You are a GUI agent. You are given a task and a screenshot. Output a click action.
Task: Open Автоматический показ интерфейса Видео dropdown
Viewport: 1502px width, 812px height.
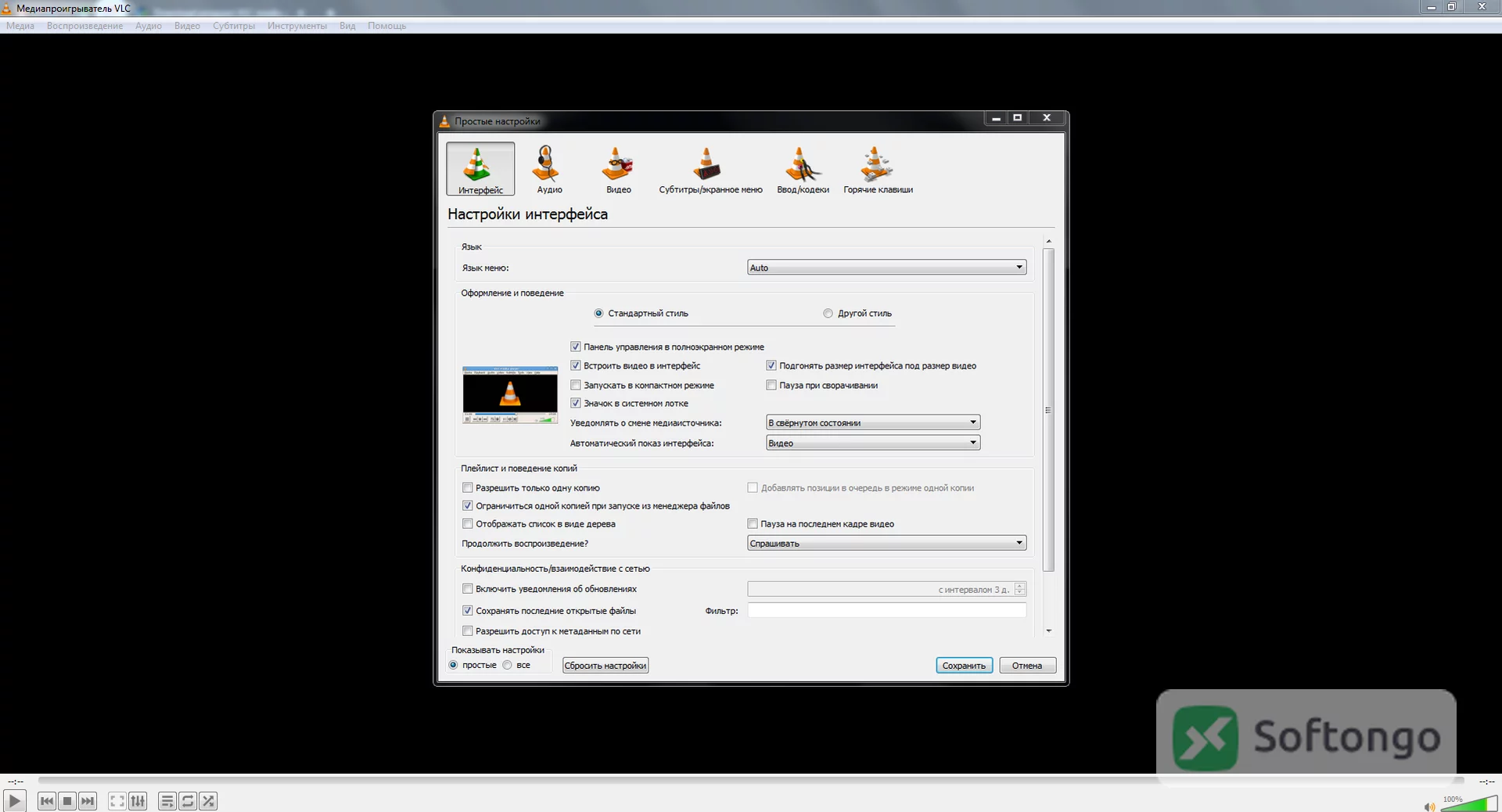873,443
